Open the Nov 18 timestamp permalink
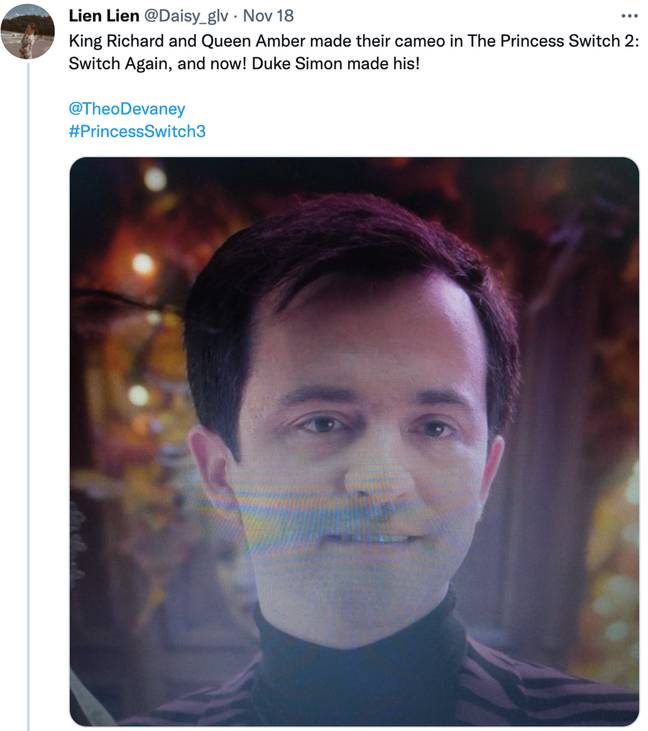Viewport: 648px width, 731px height. tap(268, 16)
